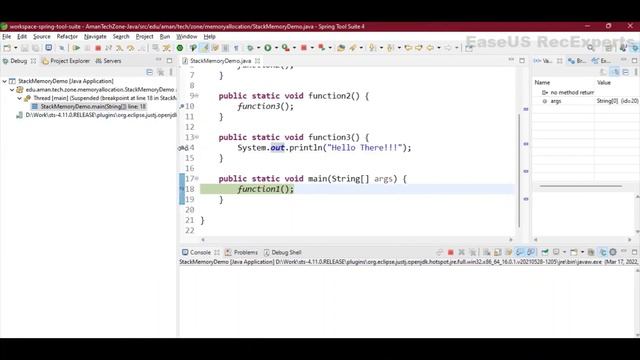Toggle Mark Occurrences in main toolbar
The height and width of the screenshot is (360, 640).
click(204, 48)
